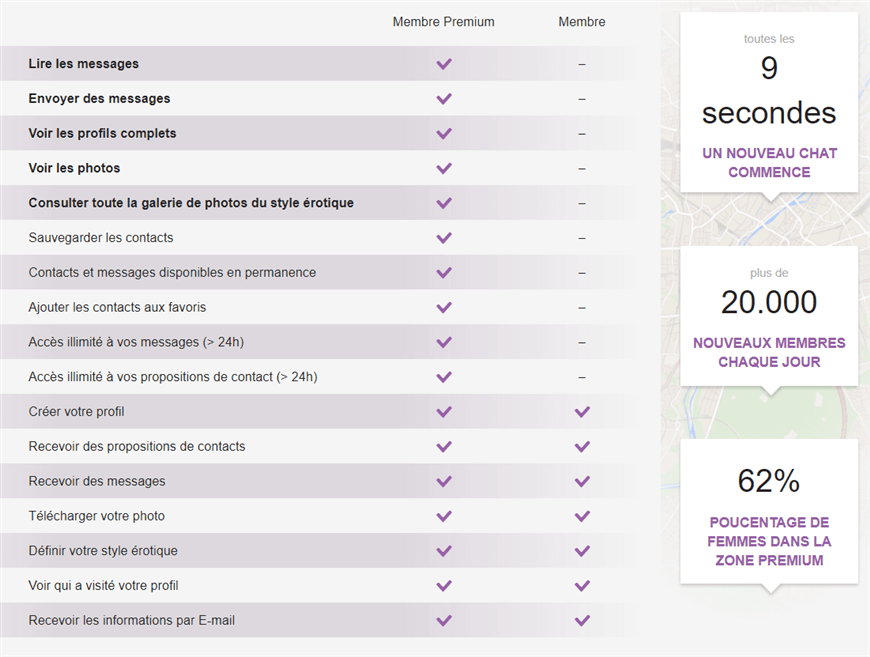
Task: Click the 20.000 nouveaux membres card
Action: pyautogui.click(x=769, y=315)
